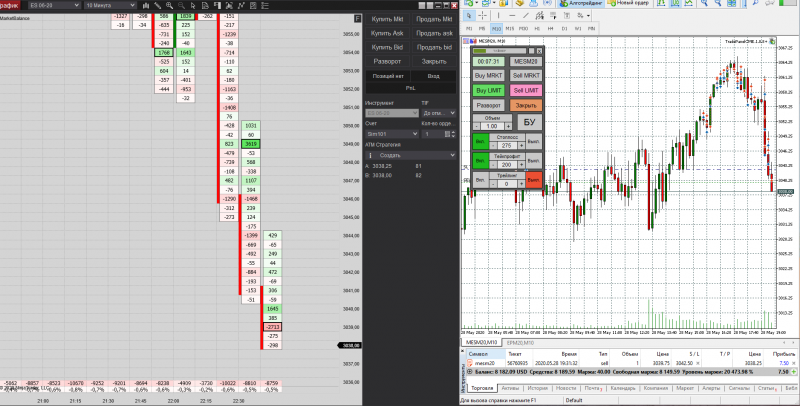The width and height of the screenshot is (800, 406).
Task: Switch to H1 timeframe
Action: click(537, 29)
